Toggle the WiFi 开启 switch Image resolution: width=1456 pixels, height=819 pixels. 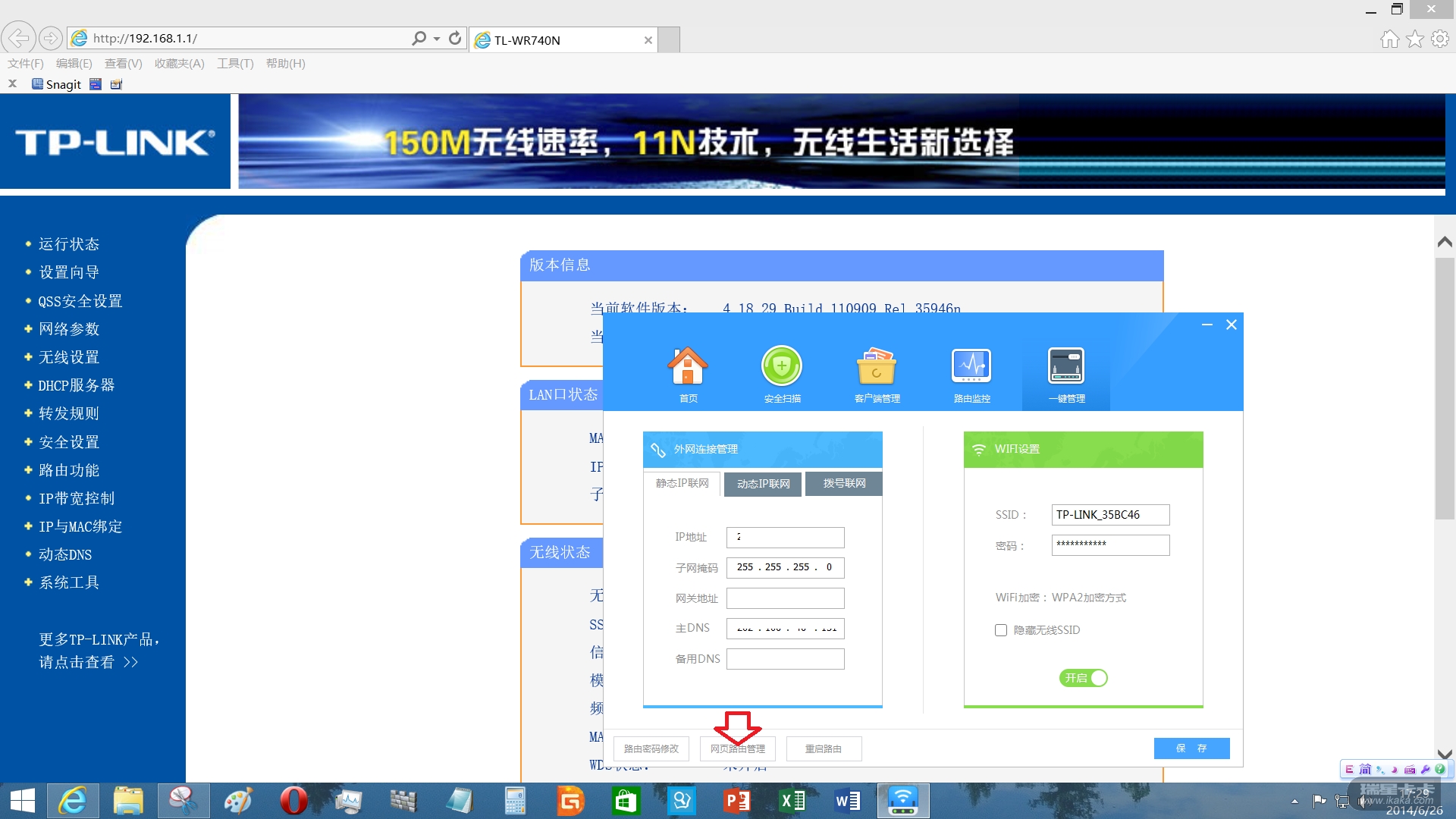(x=1084, y=678)
